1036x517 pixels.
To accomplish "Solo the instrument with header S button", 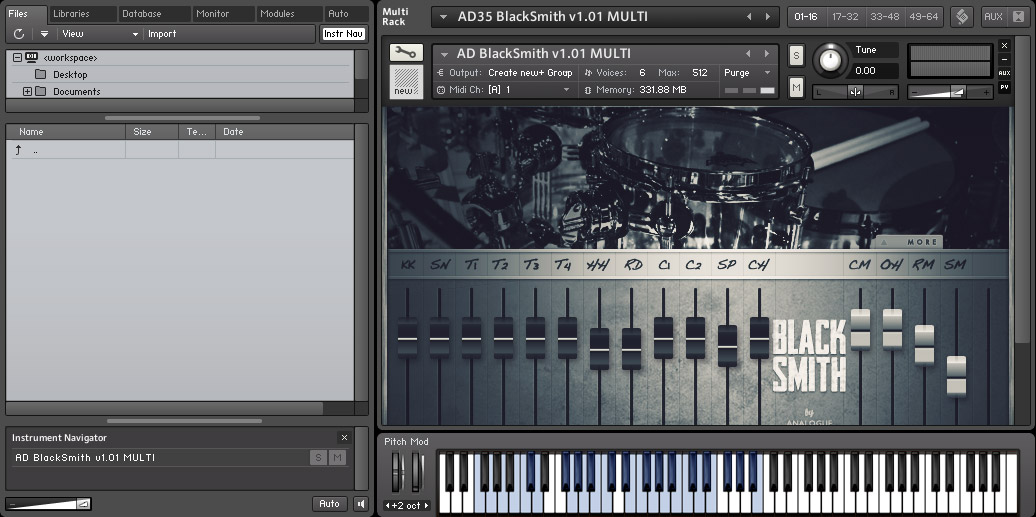I will tap(796, 54).
